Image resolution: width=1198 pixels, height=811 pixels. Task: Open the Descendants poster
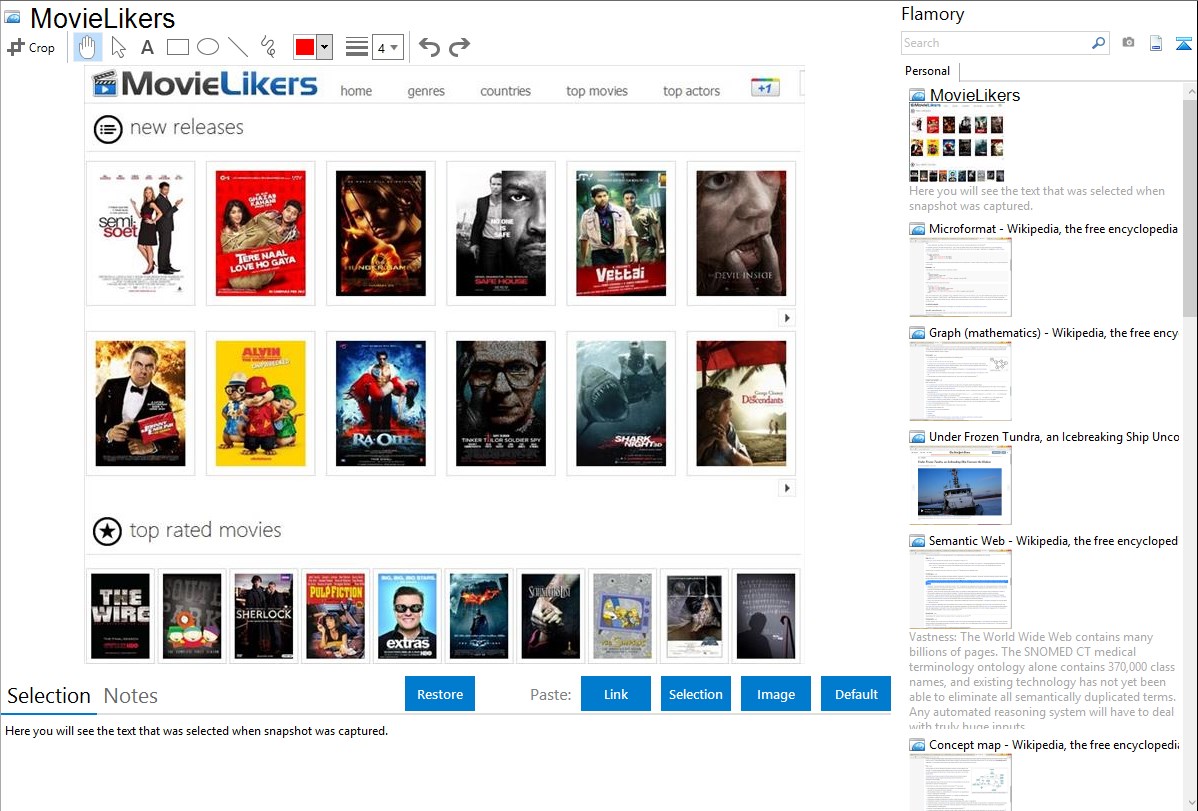(x=741, y=404)
